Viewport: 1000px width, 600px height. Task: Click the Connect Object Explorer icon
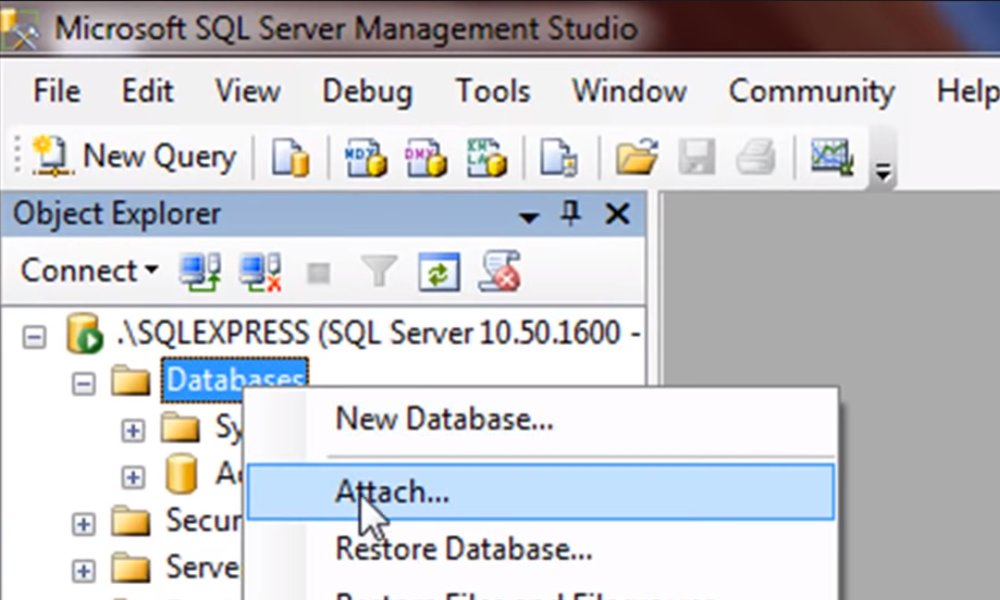pyautogui.click(x=199, y=271)
